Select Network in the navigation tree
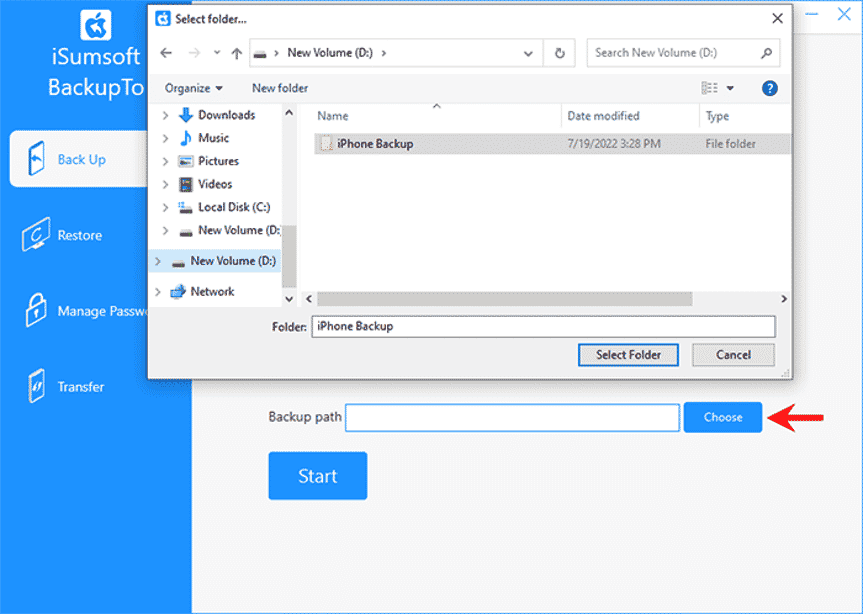Viewport: 864px width, 614px height. 212,292
